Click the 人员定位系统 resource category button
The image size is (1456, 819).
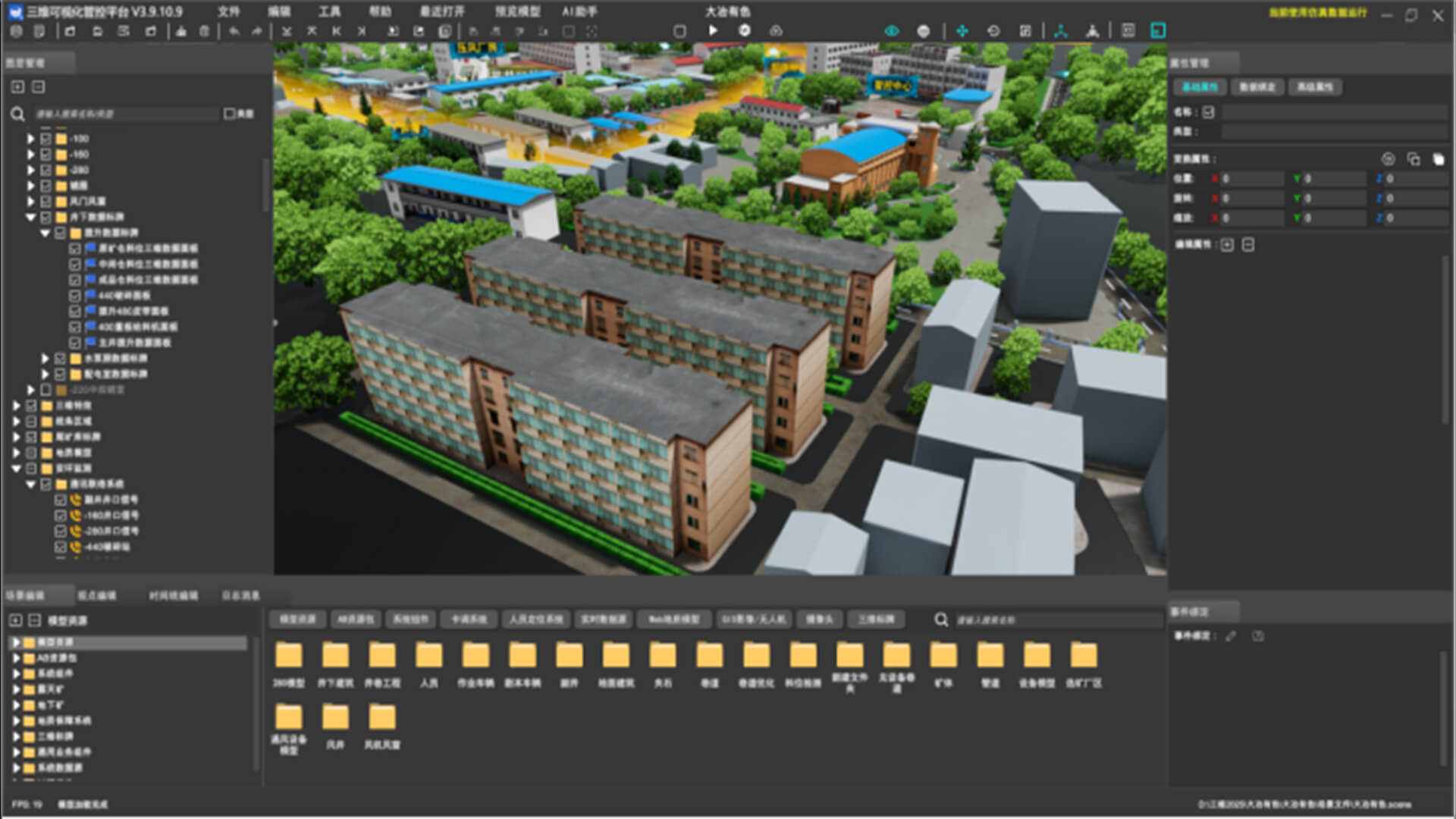click(536, 620)
